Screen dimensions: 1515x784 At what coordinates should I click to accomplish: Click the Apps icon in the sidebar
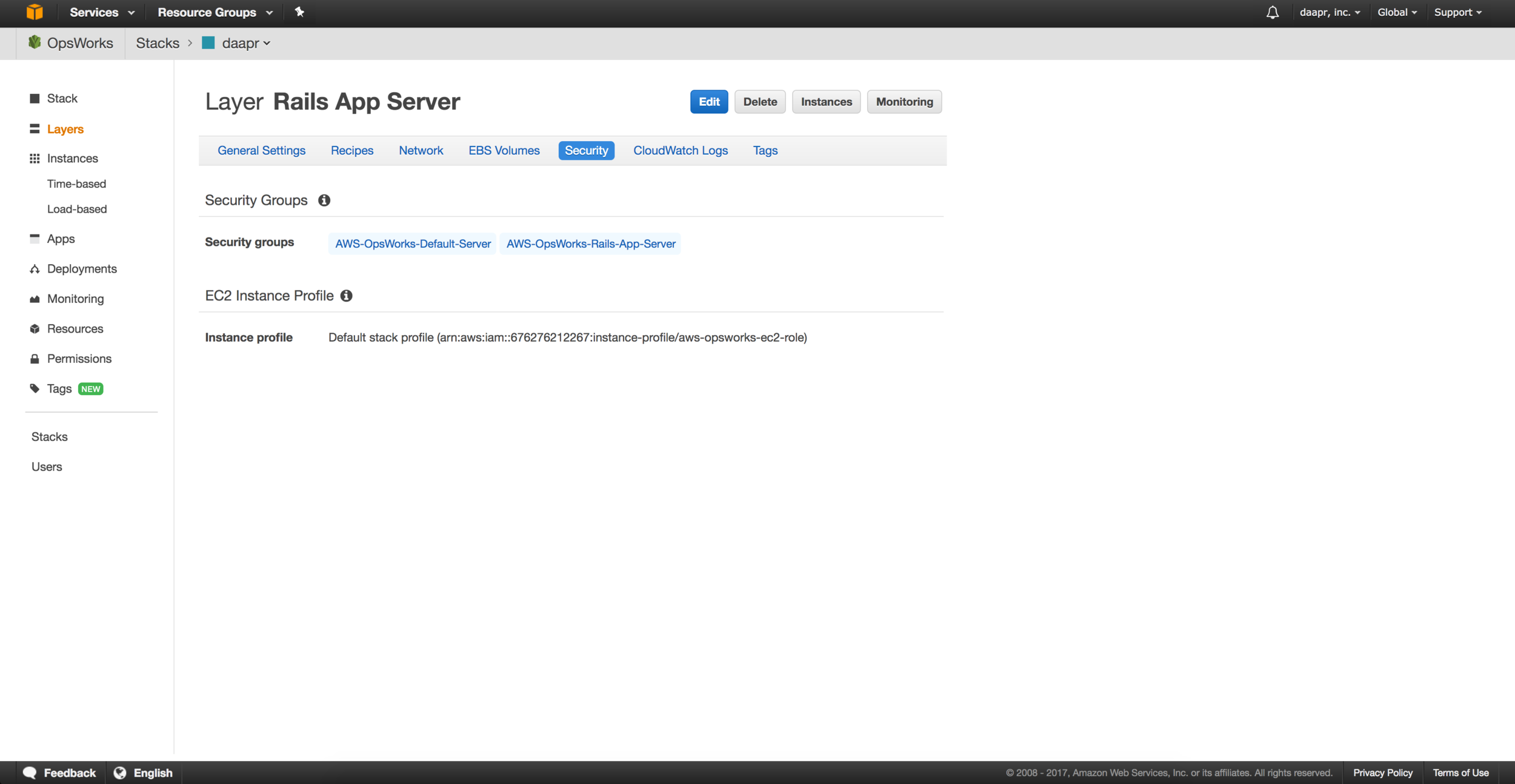click(35, 239)
